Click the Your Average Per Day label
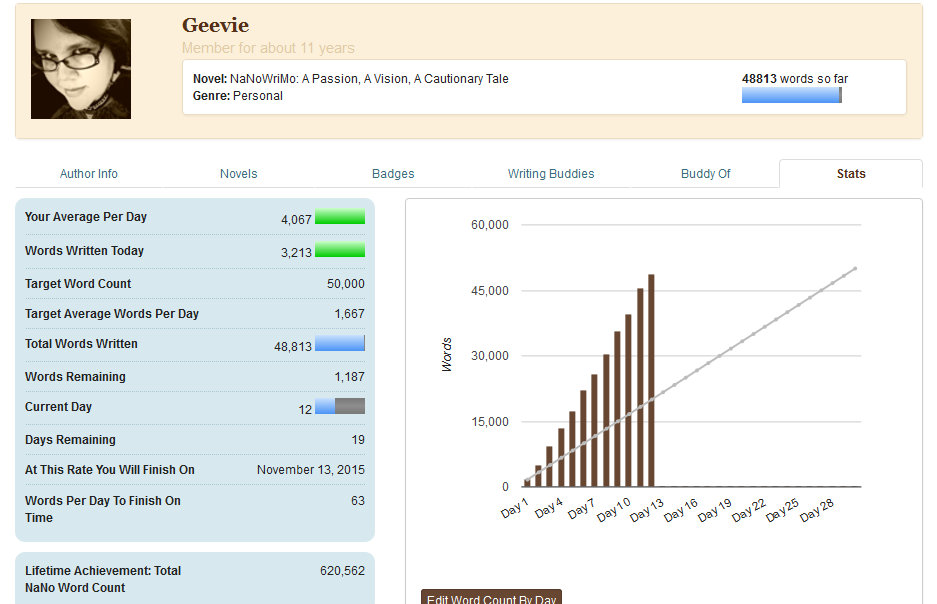Screen dimensions: 937x604 coord(86,217)
